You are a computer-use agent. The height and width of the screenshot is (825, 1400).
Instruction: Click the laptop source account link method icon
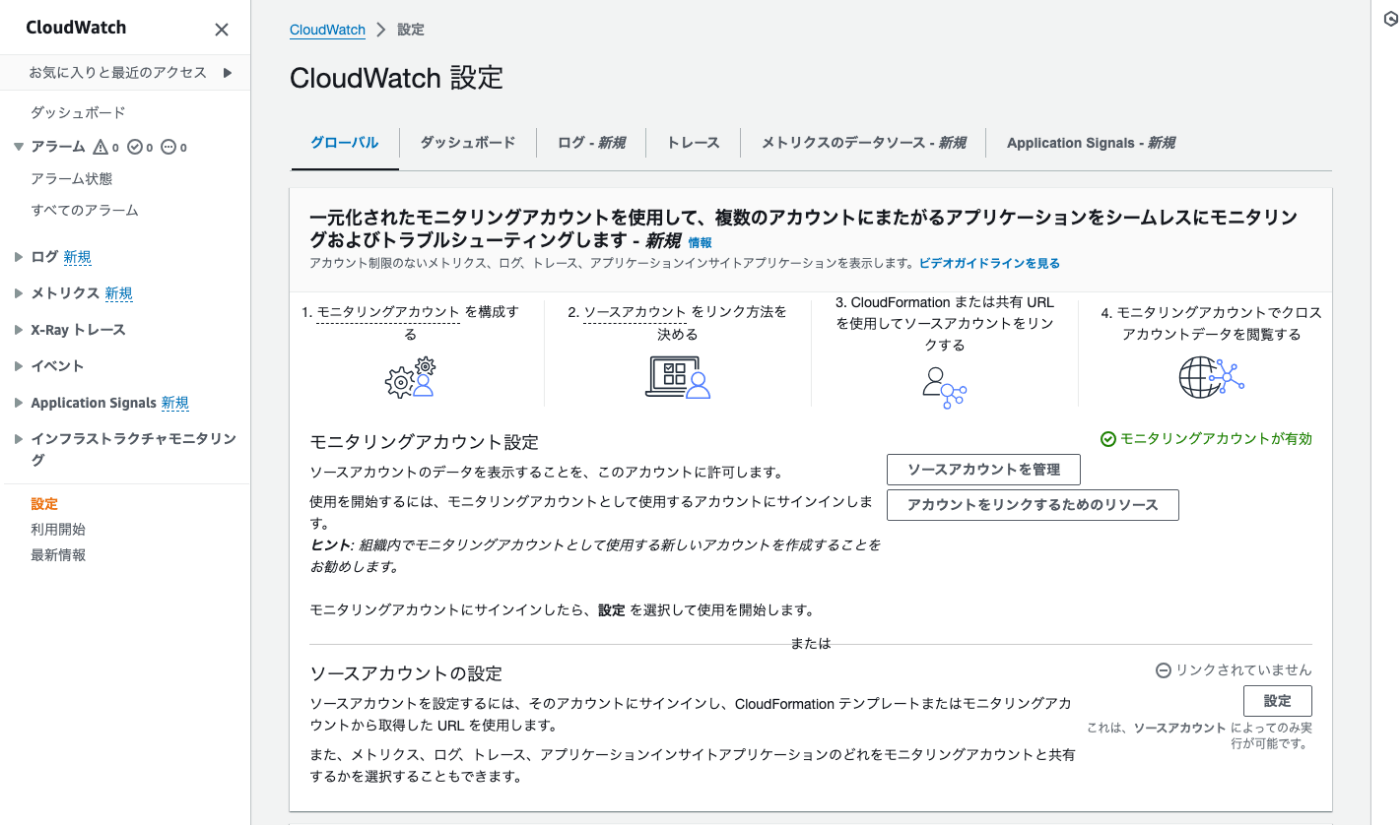(x=677, y=378)
